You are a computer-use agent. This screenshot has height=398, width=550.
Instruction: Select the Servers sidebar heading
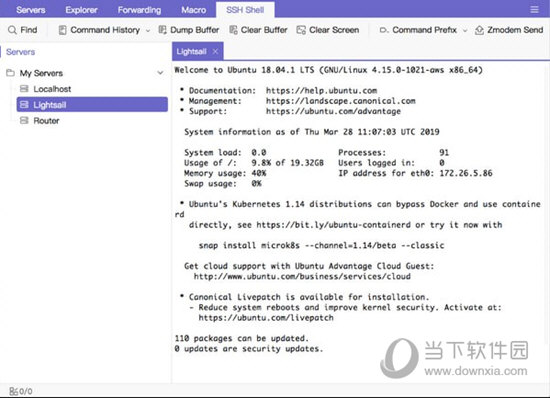point(20,52)
